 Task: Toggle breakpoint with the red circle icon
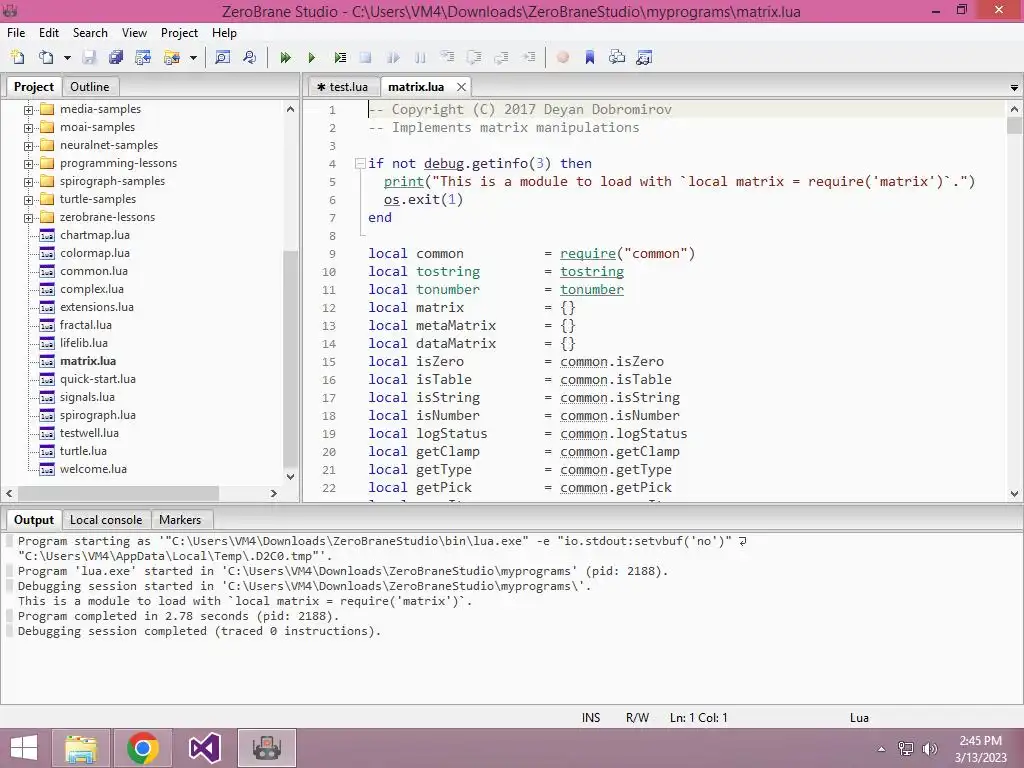pyautogui.click(x=563, y=57)
